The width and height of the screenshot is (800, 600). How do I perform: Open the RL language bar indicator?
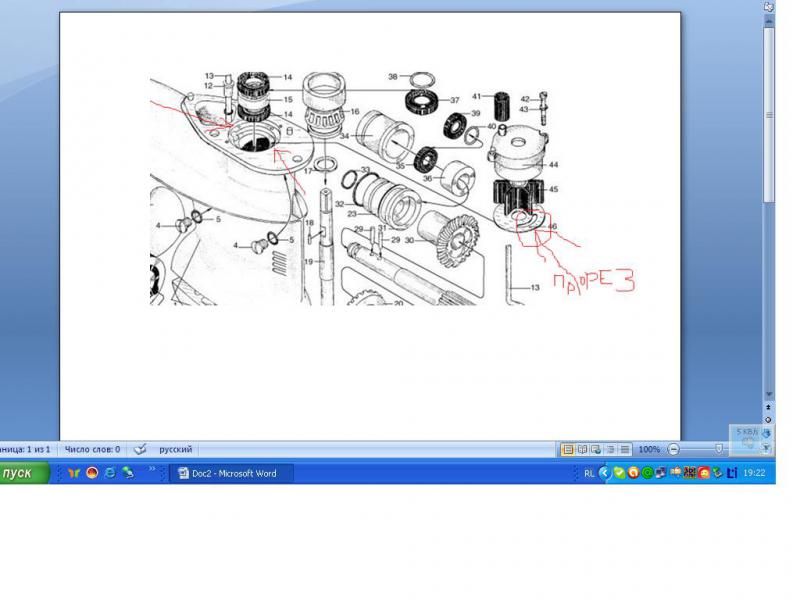(x=589, y=474)
